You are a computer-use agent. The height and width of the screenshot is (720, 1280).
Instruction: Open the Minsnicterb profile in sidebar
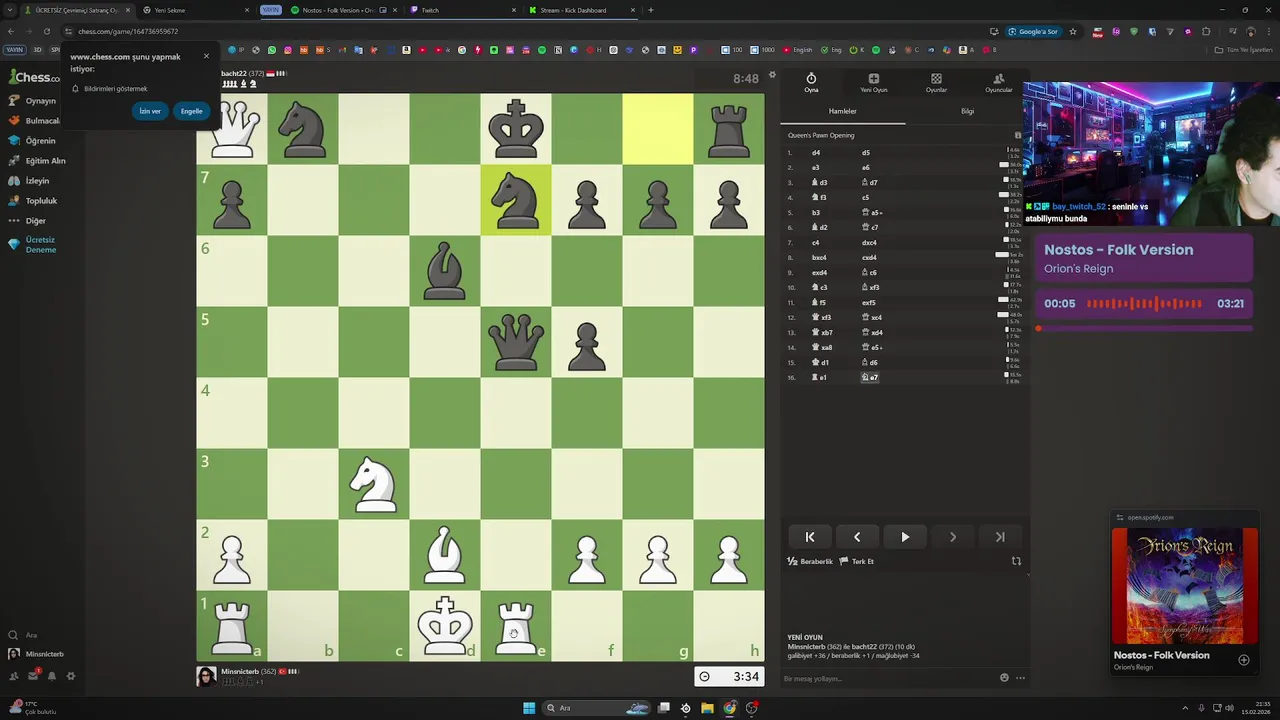(x=36, y=654)
